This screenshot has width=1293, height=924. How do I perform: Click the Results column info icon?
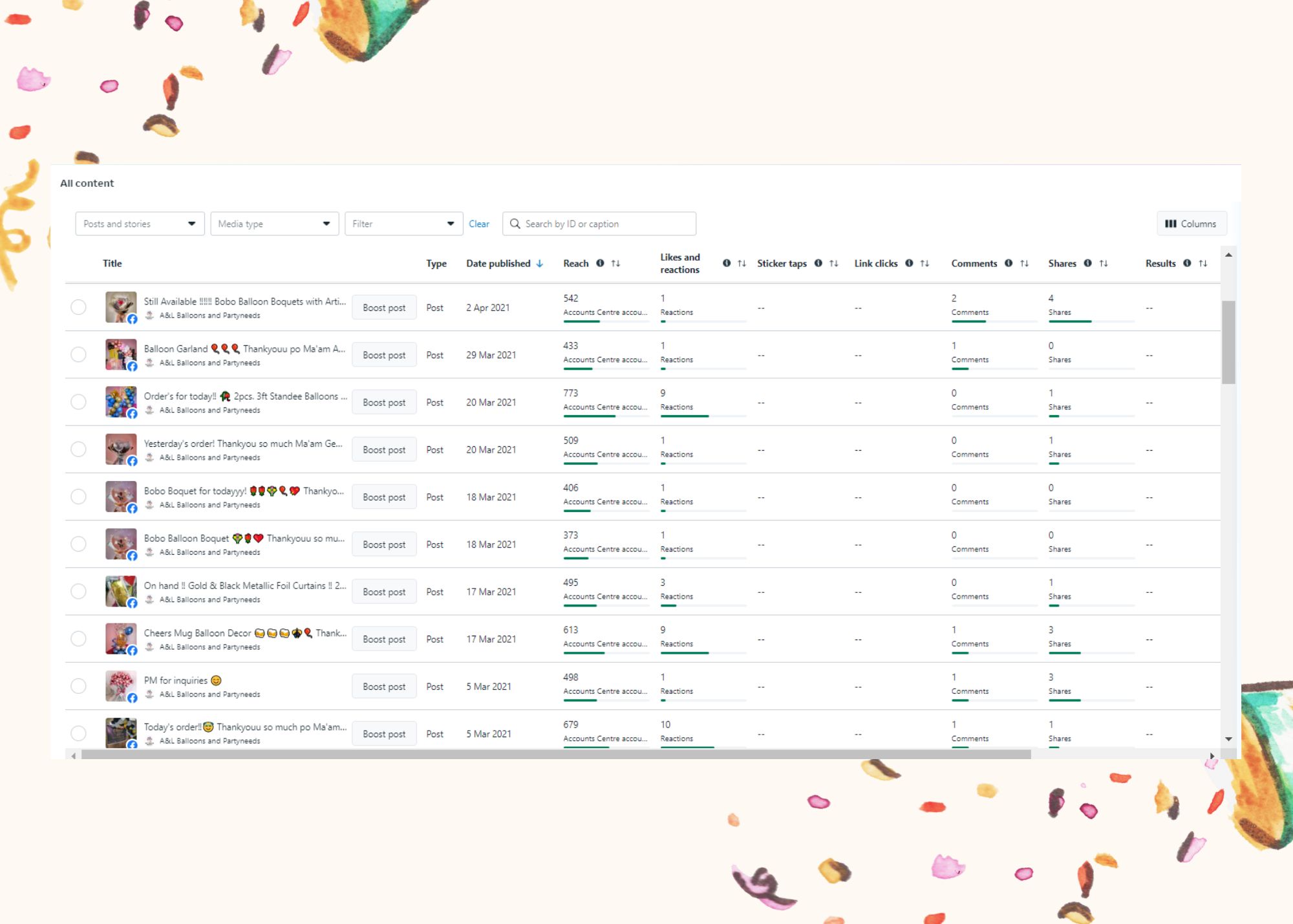pyautogui.click(x=1187, y=263)
